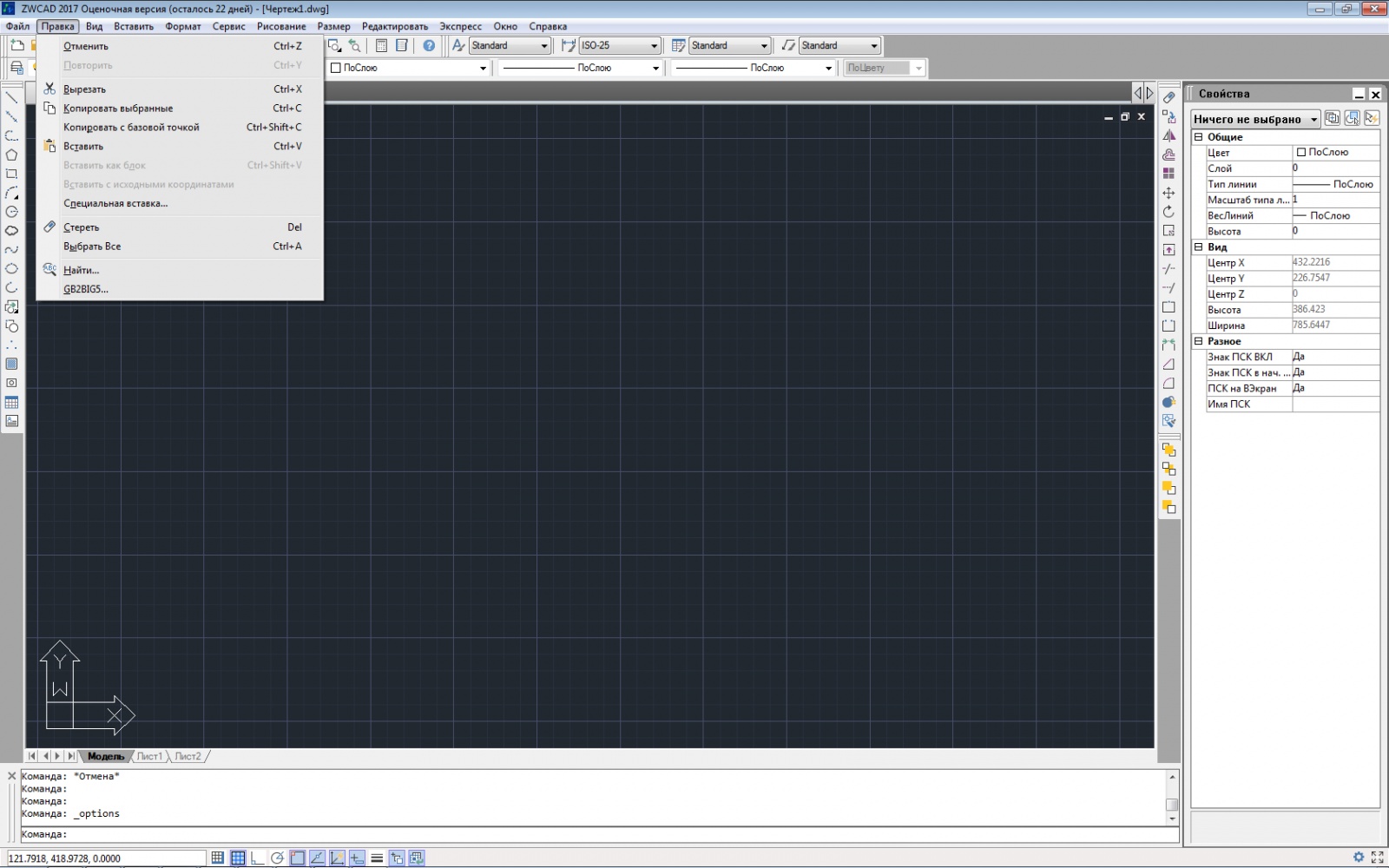The width and height of the screenshot is (1389, 868).
Task: Toggle polar tracking in status bar
Action: click(x=277, y=858)
